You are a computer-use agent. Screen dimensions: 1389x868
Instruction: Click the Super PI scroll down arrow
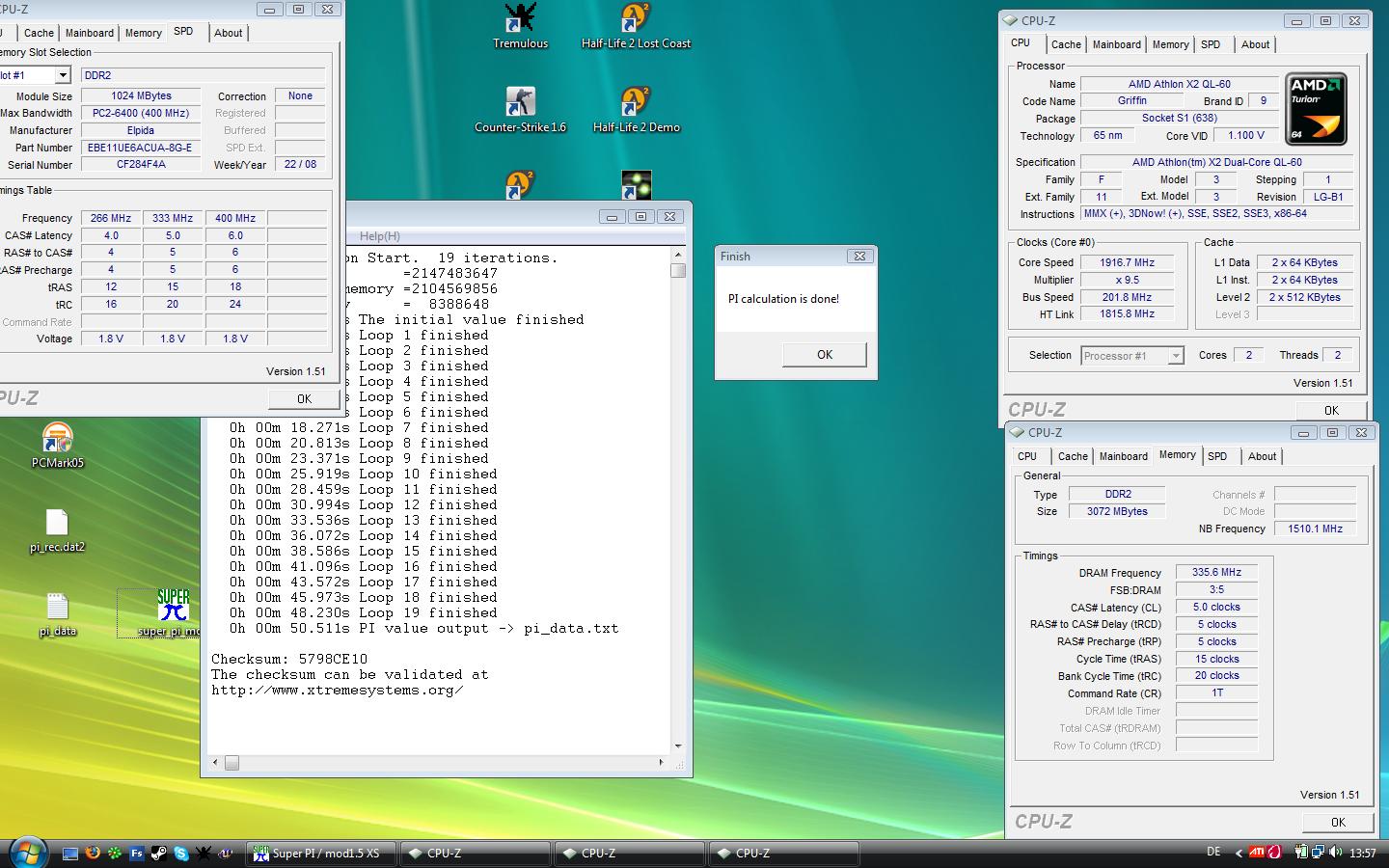pyautogui.click(x=678, y=746)
